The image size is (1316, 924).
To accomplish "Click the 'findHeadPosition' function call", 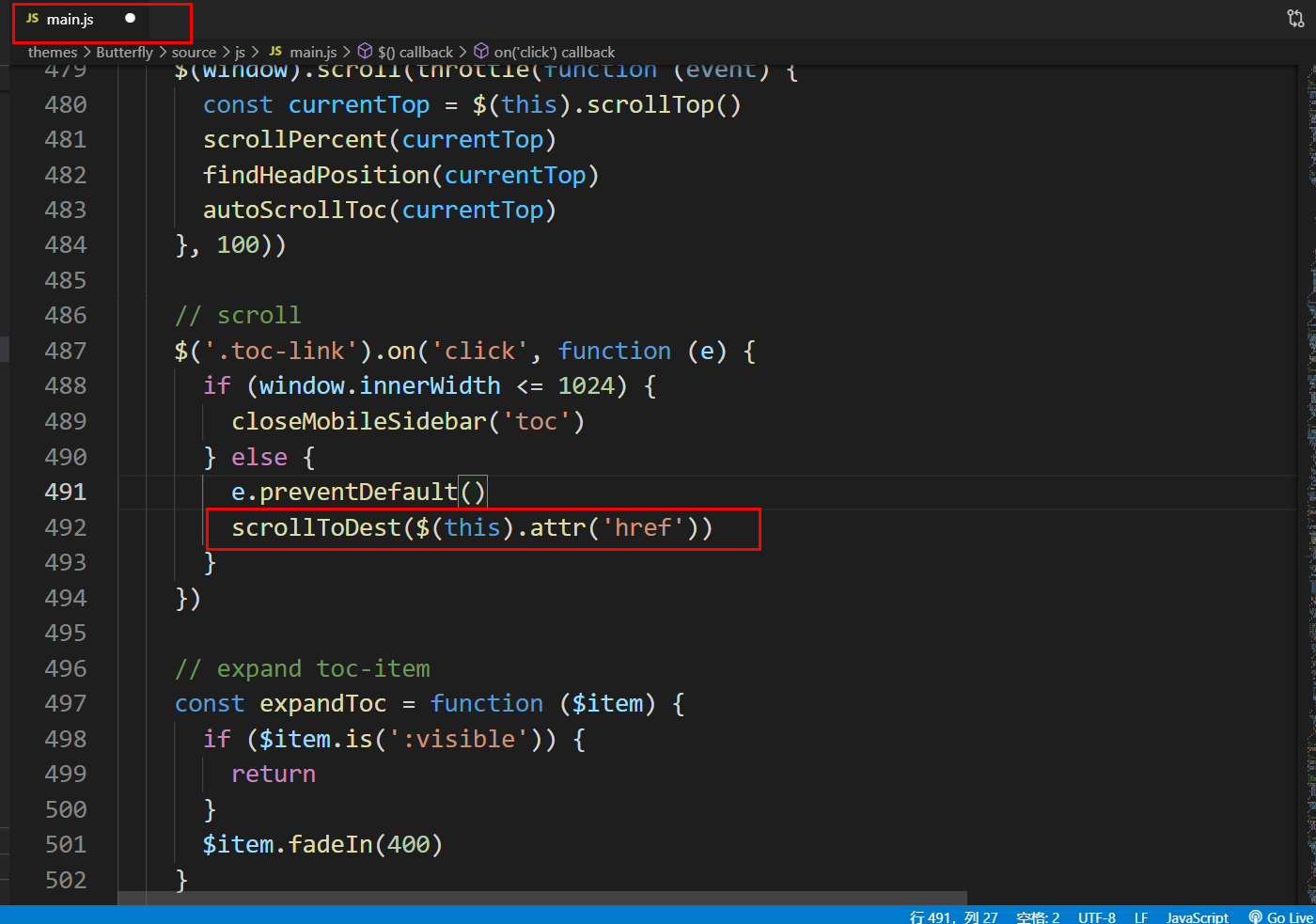I will tap(317, 175).
